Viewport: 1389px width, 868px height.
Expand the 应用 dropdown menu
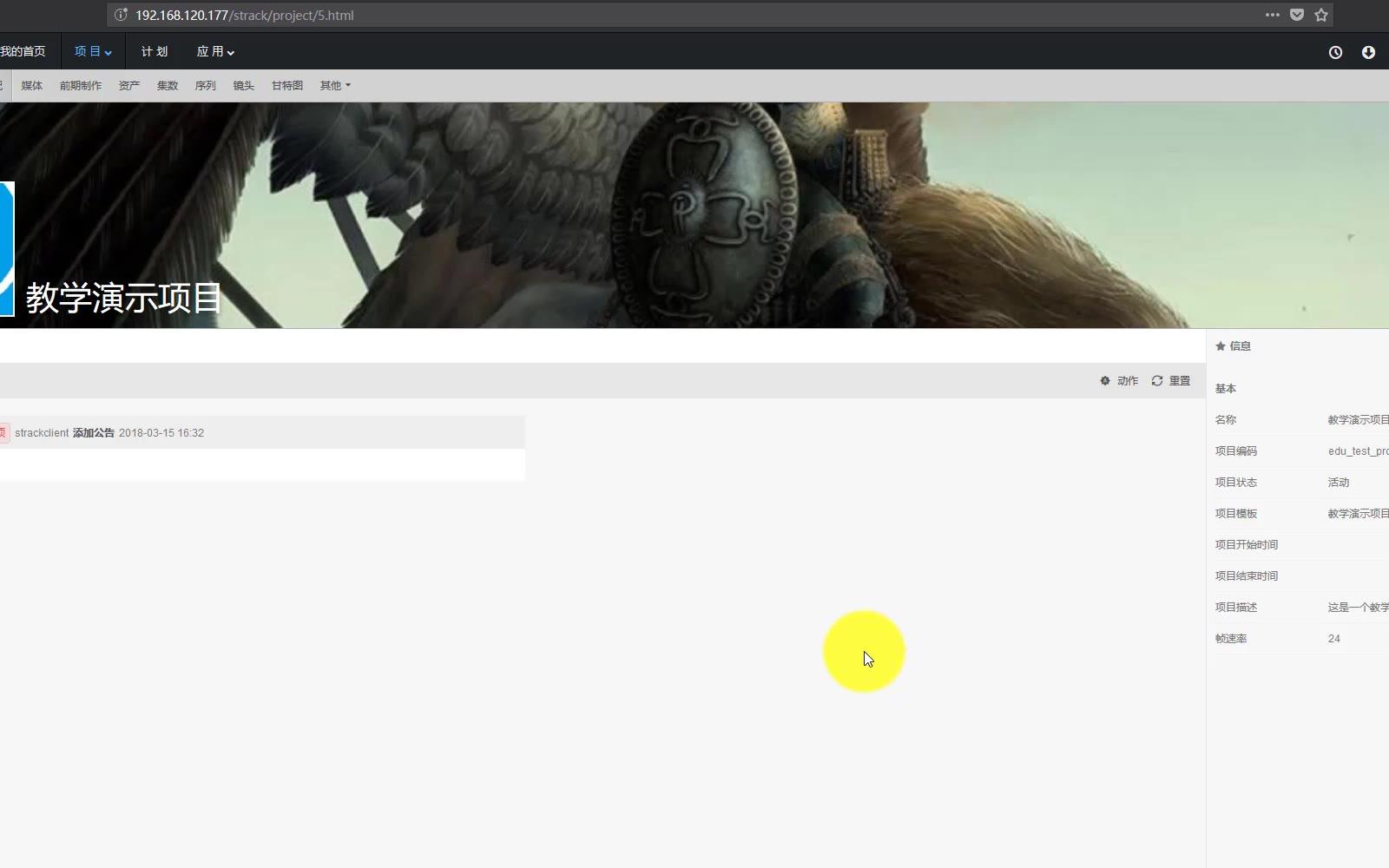(x=215, y=52)
